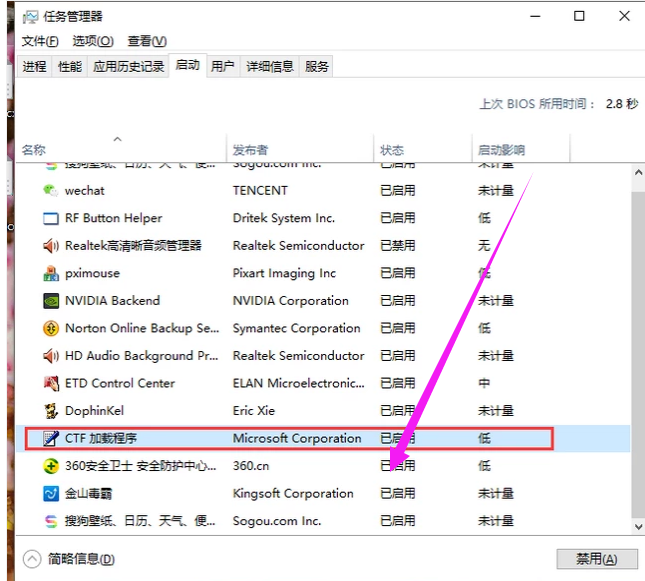Select the NVIDIA Backend icon
This screenshot has height=581, width=645.
(51, 300)
